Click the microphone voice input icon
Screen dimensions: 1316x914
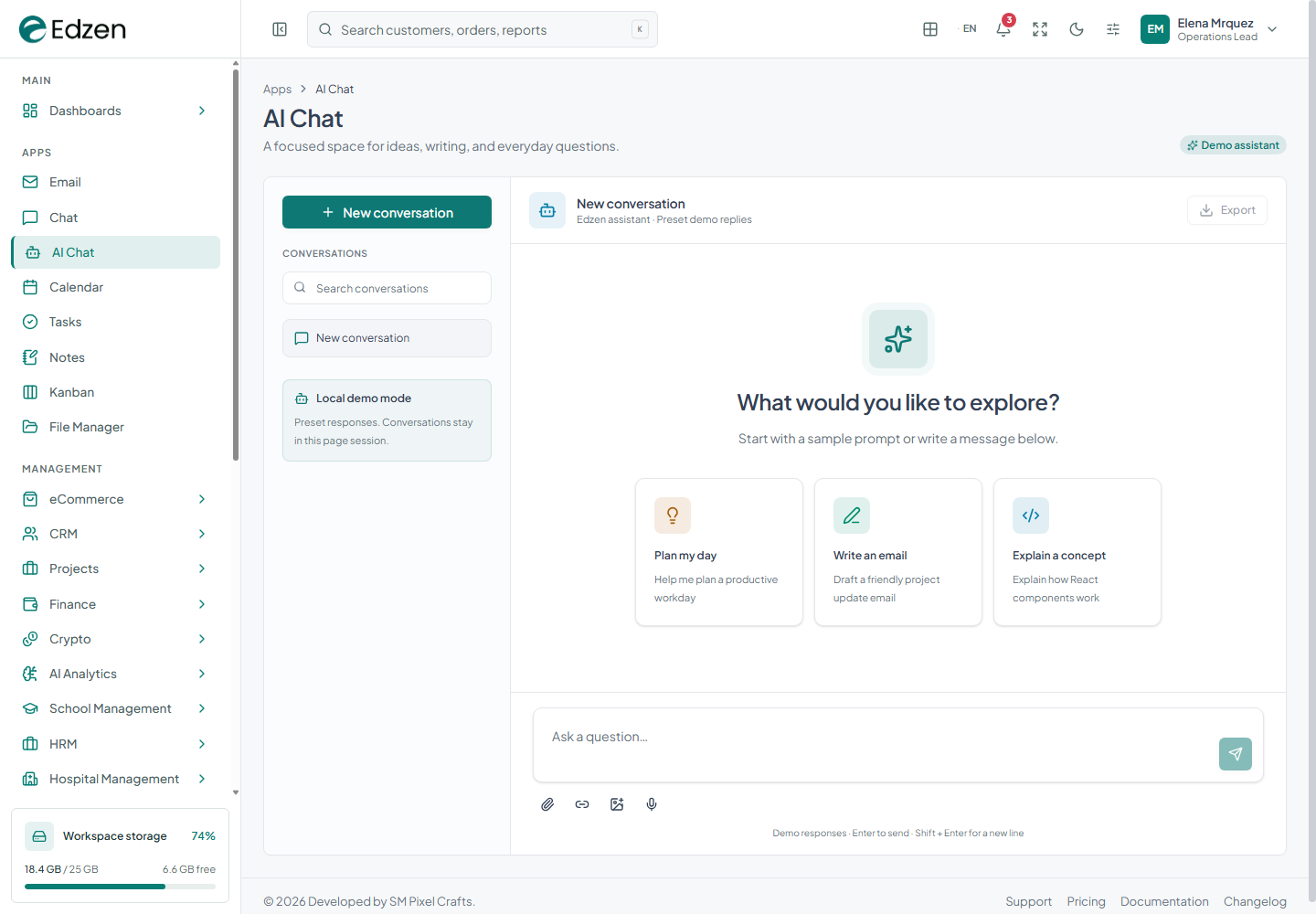pos(652,804)
